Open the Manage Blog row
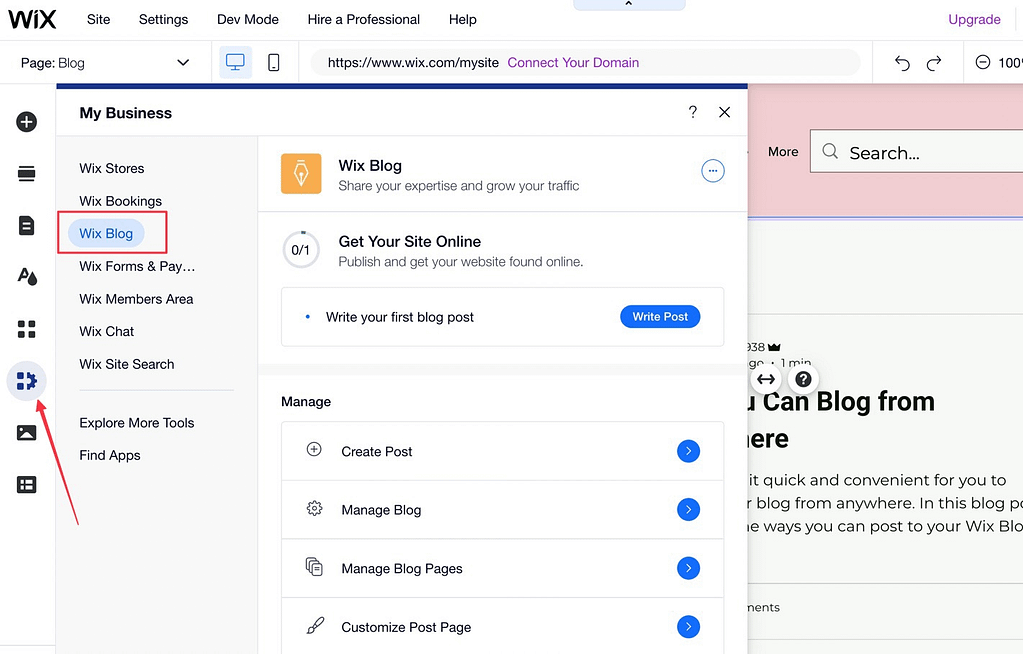 click(x=502, y=510)
